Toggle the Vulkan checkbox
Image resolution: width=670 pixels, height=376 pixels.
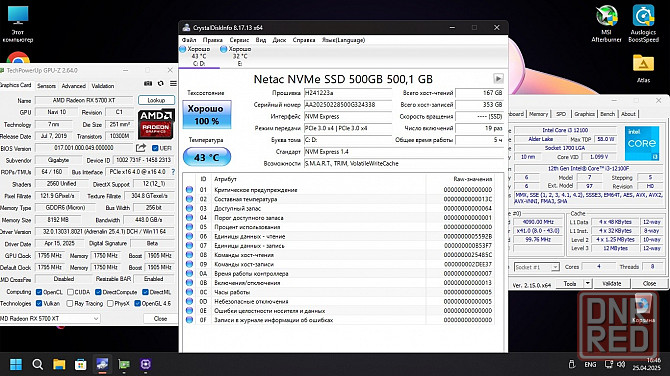tap(39, 303)
